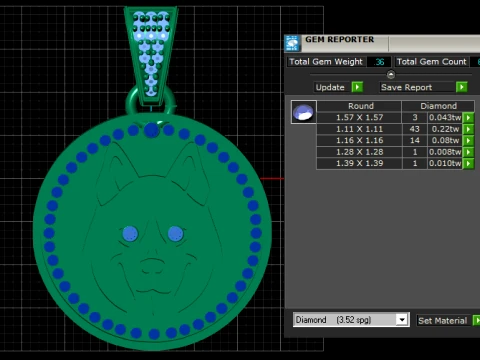
Task: Click the green arrow for the 0.010tw row
Action: tap(468, 163)
